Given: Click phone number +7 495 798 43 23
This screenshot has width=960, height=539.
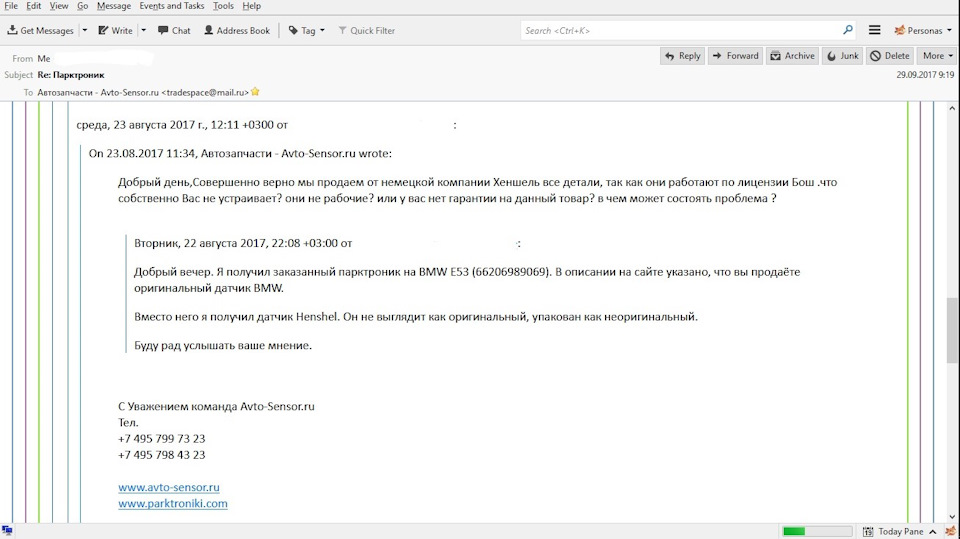Looking at the screenshot, I should click(162, 455).
